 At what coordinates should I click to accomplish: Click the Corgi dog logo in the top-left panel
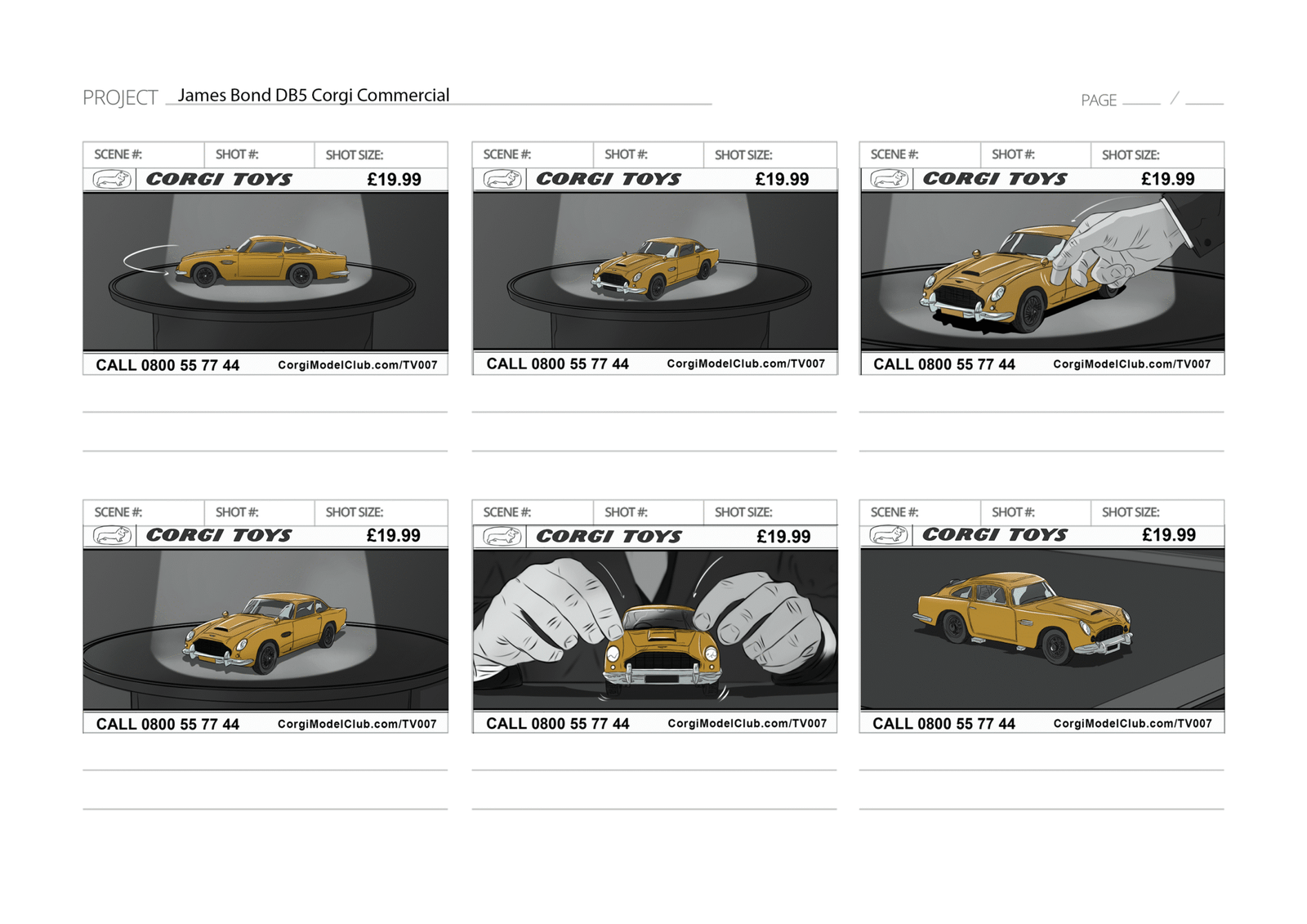(x=112, y=179)
